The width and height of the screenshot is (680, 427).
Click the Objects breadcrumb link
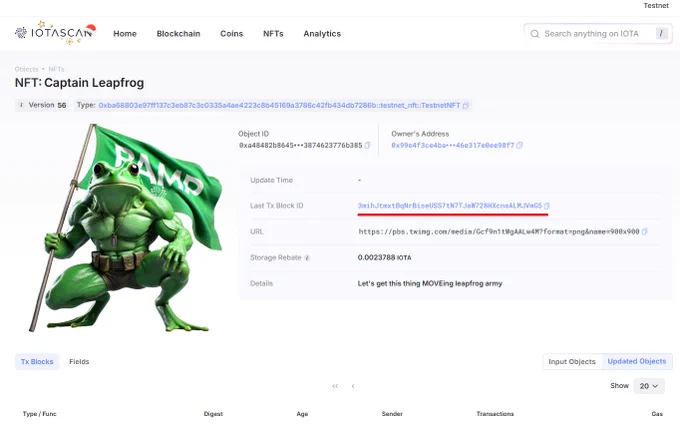pos(26,69)
